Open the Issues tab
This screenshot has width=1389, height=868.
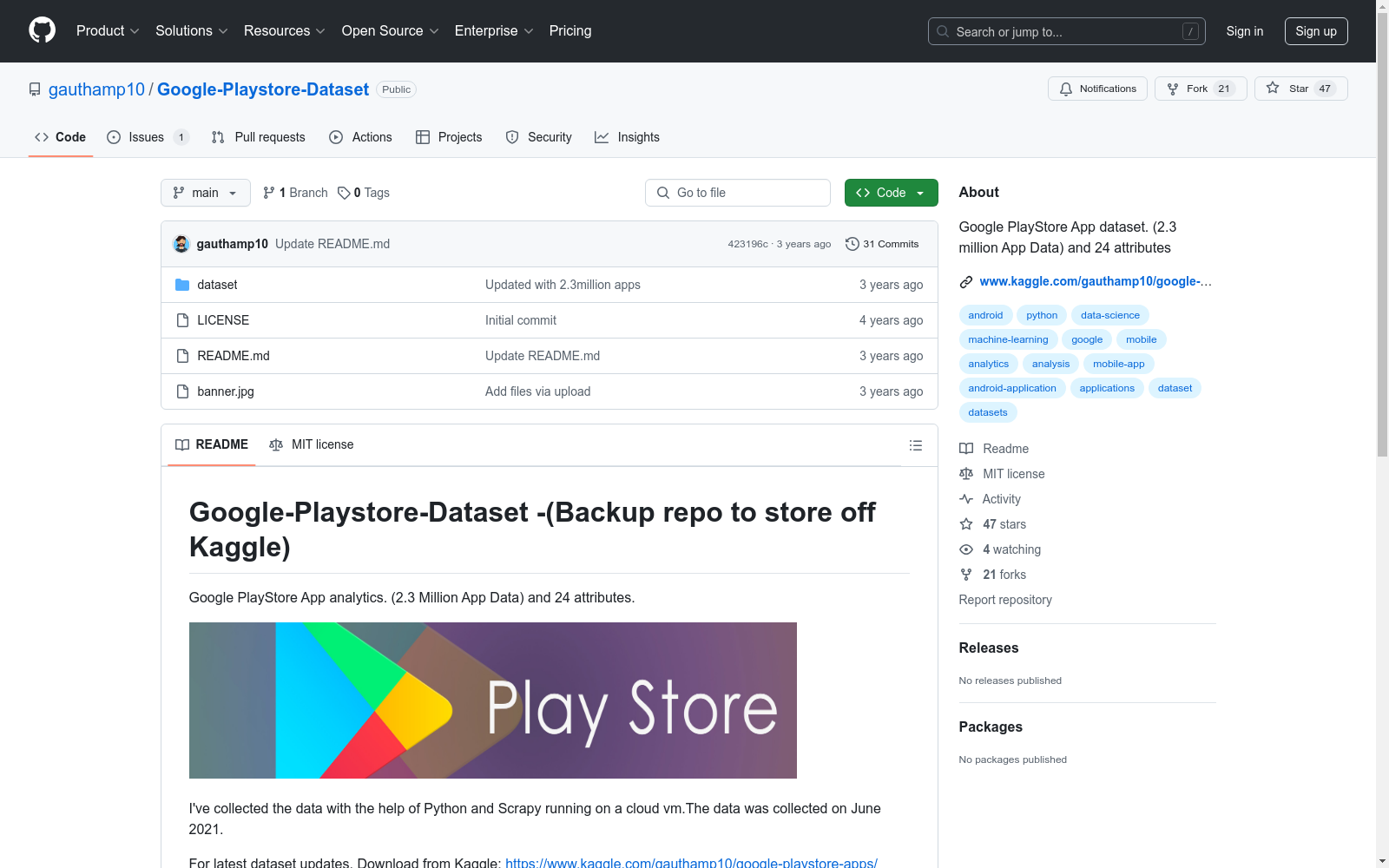pos(148,137)
